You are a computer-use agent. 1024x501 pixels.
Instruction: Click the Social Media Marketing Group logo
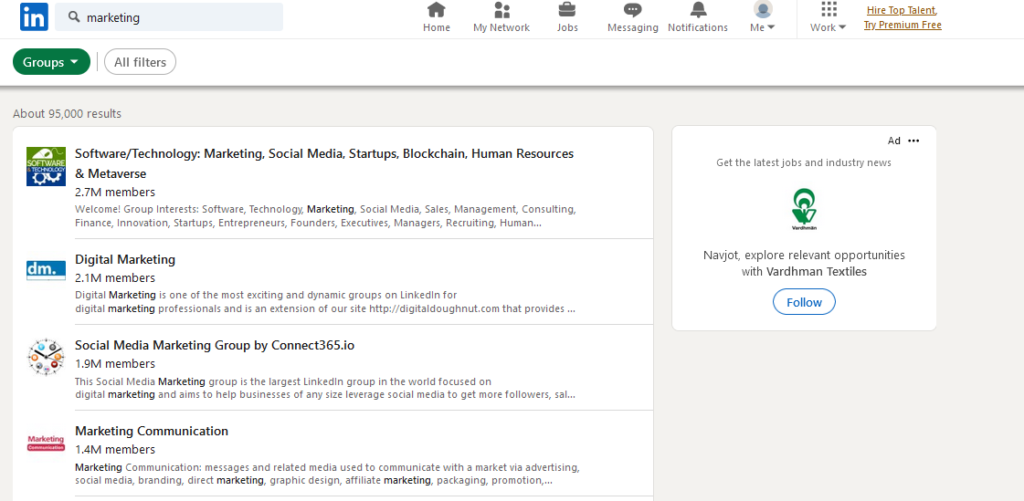[x=46, y=357]
